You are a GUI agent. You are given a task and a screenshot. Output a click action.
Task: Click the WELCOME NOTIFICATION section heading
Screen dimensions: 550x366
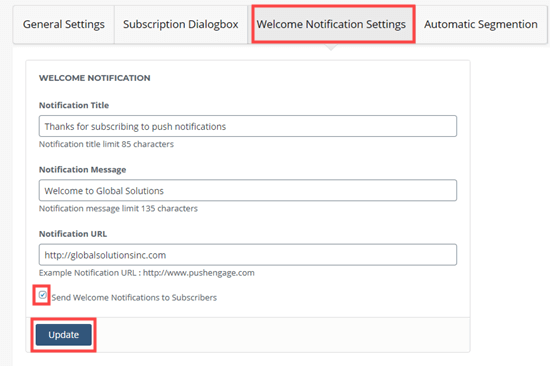tap(95, 78)
